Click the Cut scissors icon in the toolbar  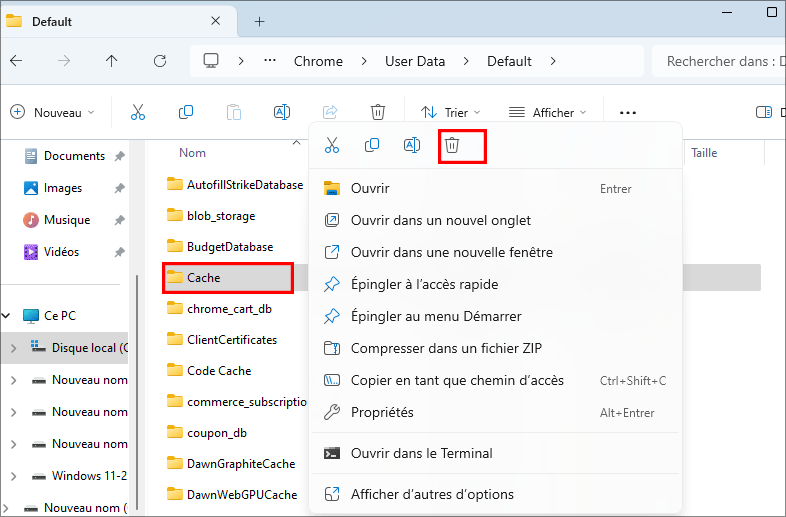(x=138, y=112)
